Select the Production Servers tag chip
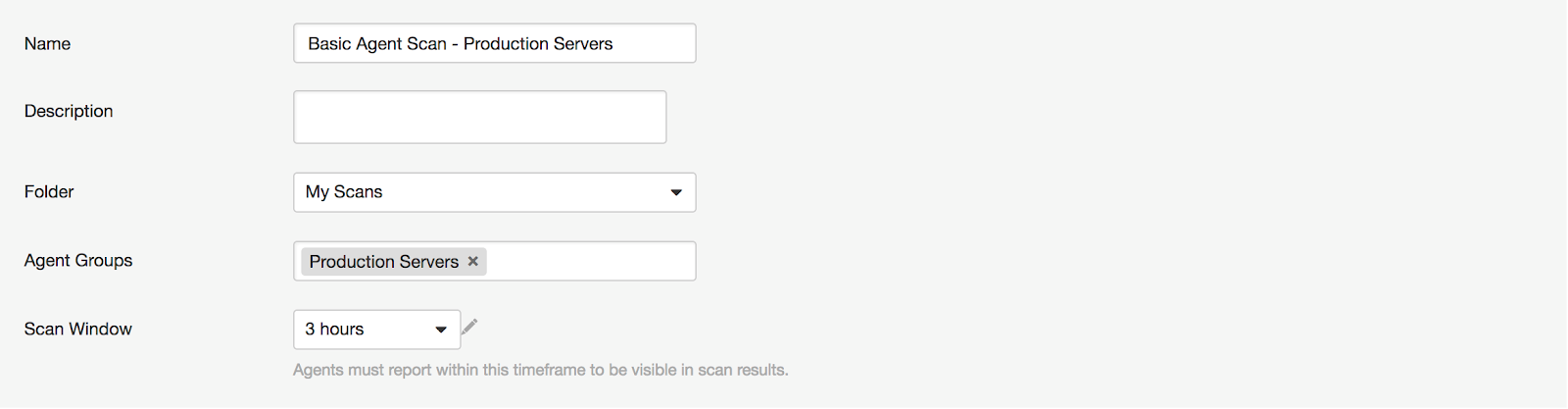This screenshot has width=1568, height=409. pos(383,262)
